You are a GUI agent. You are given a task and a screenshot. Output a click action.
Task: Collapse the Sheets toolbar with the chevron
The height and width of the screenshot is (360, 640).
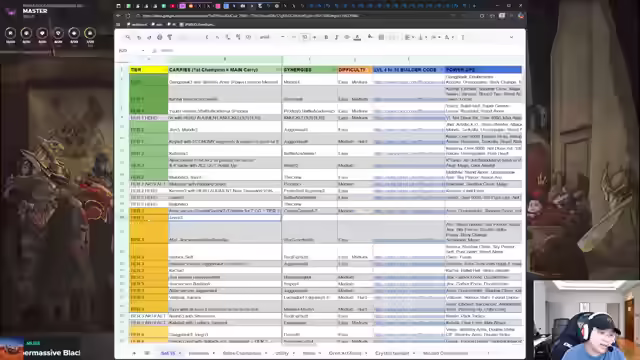(511, 37)
